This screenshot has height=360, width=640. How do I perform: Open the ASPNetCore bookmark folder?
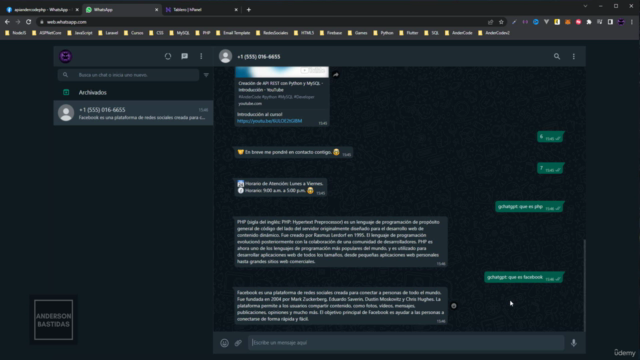coord(47,33)
